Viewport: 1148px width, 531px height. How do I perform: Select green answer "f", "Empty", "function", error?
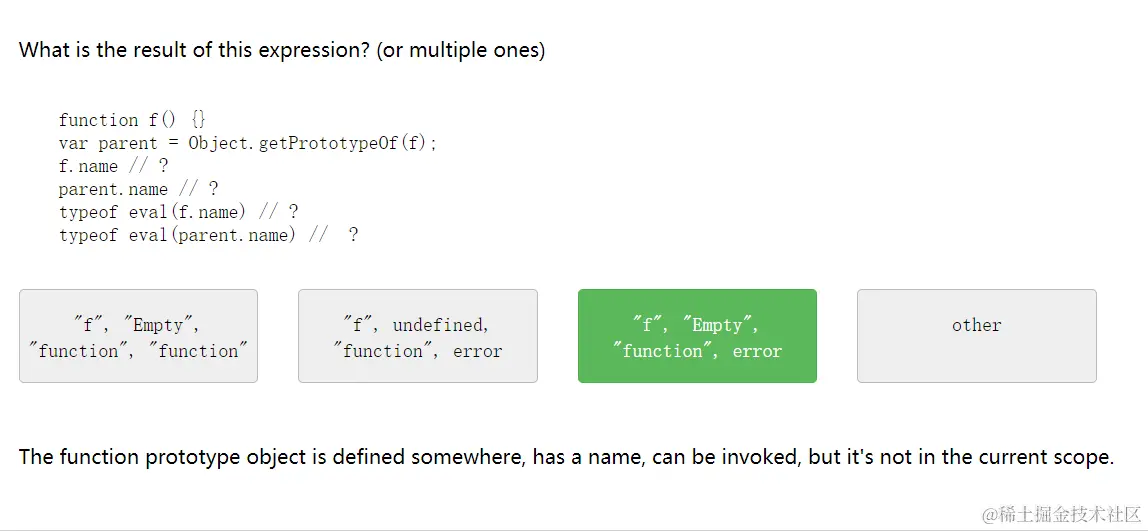[697, 337]
